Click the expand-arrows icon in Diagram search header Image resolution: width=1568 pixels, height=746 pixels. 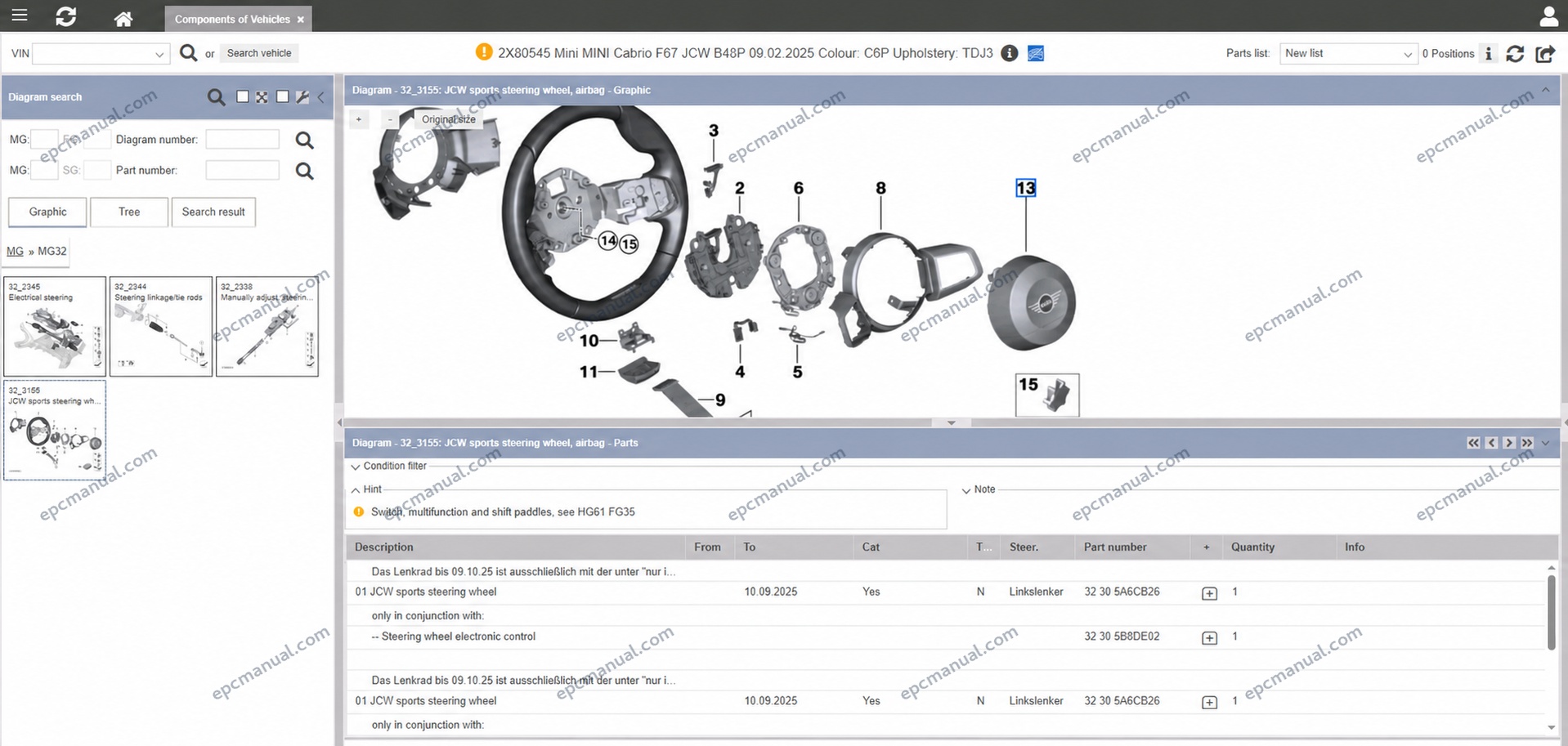[262, 97]
